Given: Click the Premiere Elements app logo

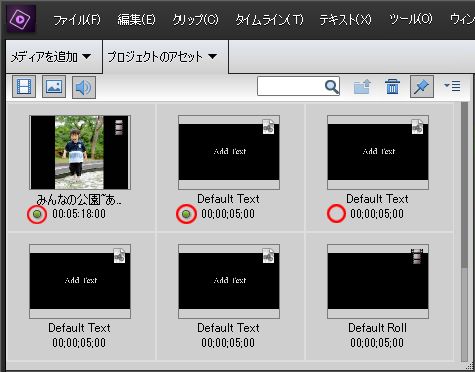Looking at the screenshot, I should coord(20,19).
